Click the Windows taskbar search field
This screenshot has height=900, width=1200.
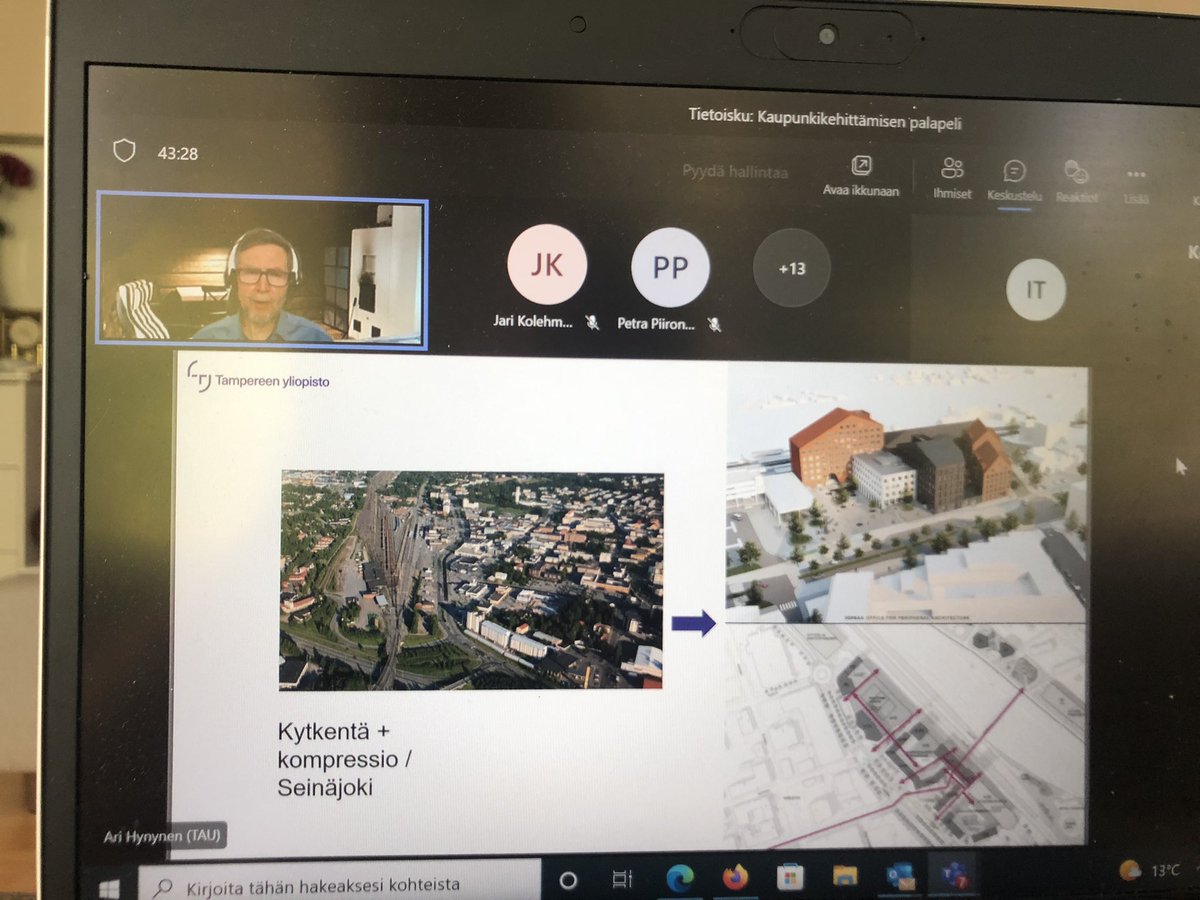tap(341, 885)
